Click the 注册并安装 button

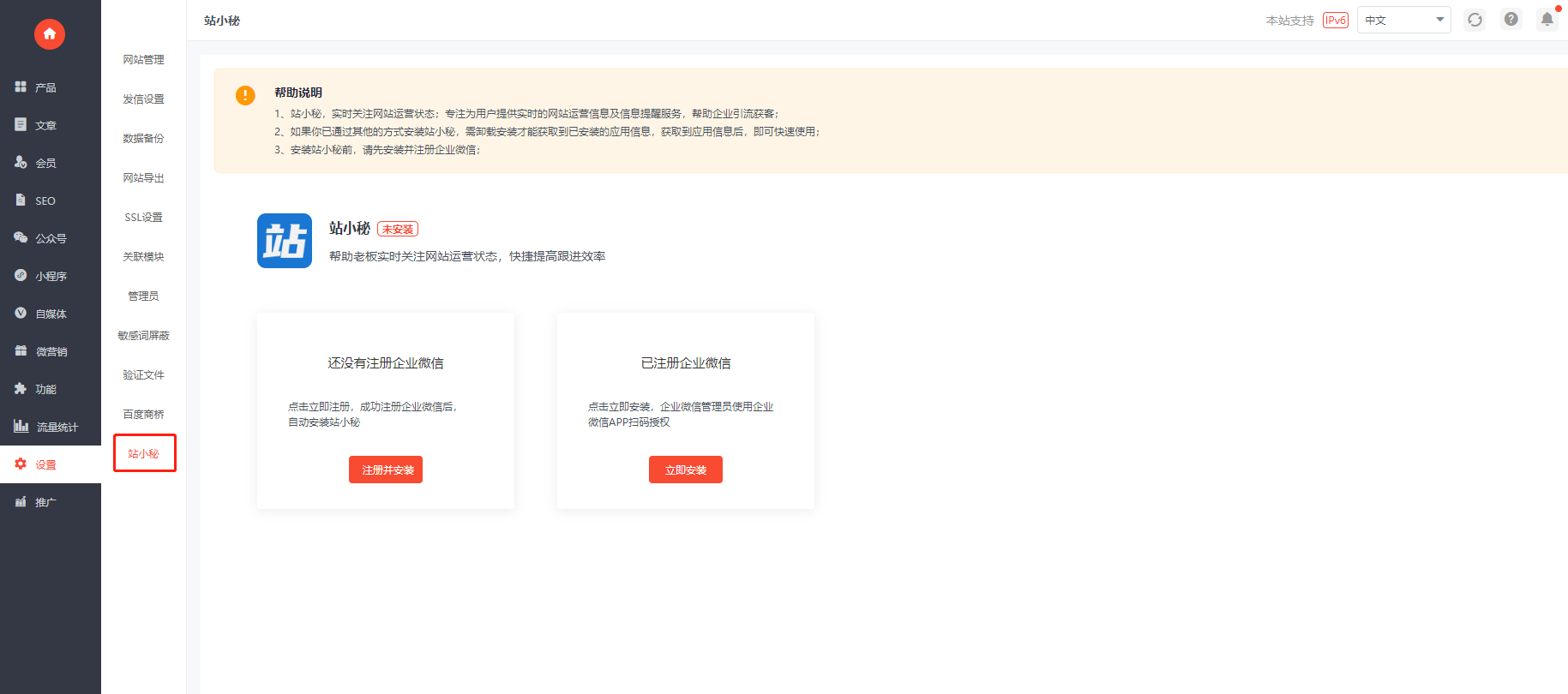(386, 470)
